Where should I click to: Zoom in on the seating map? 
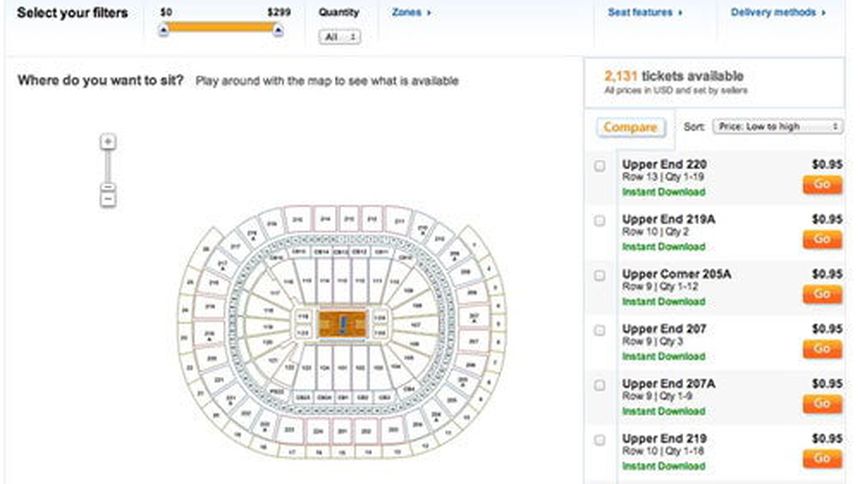[x=108, y=142]
